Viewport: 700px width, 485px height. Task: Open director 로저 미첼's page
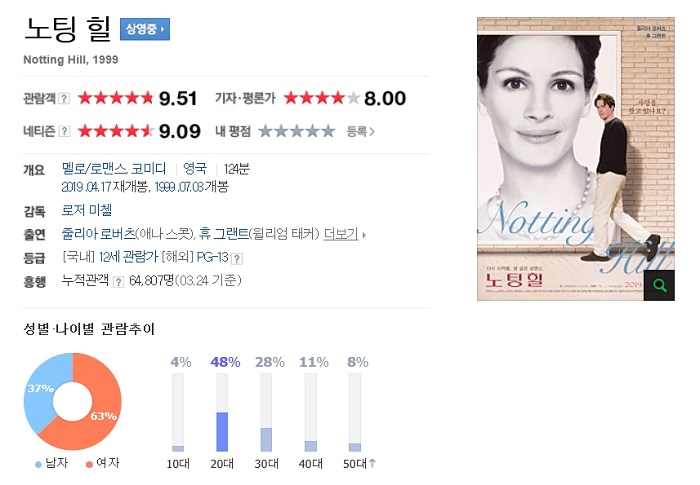click(87, 210)
